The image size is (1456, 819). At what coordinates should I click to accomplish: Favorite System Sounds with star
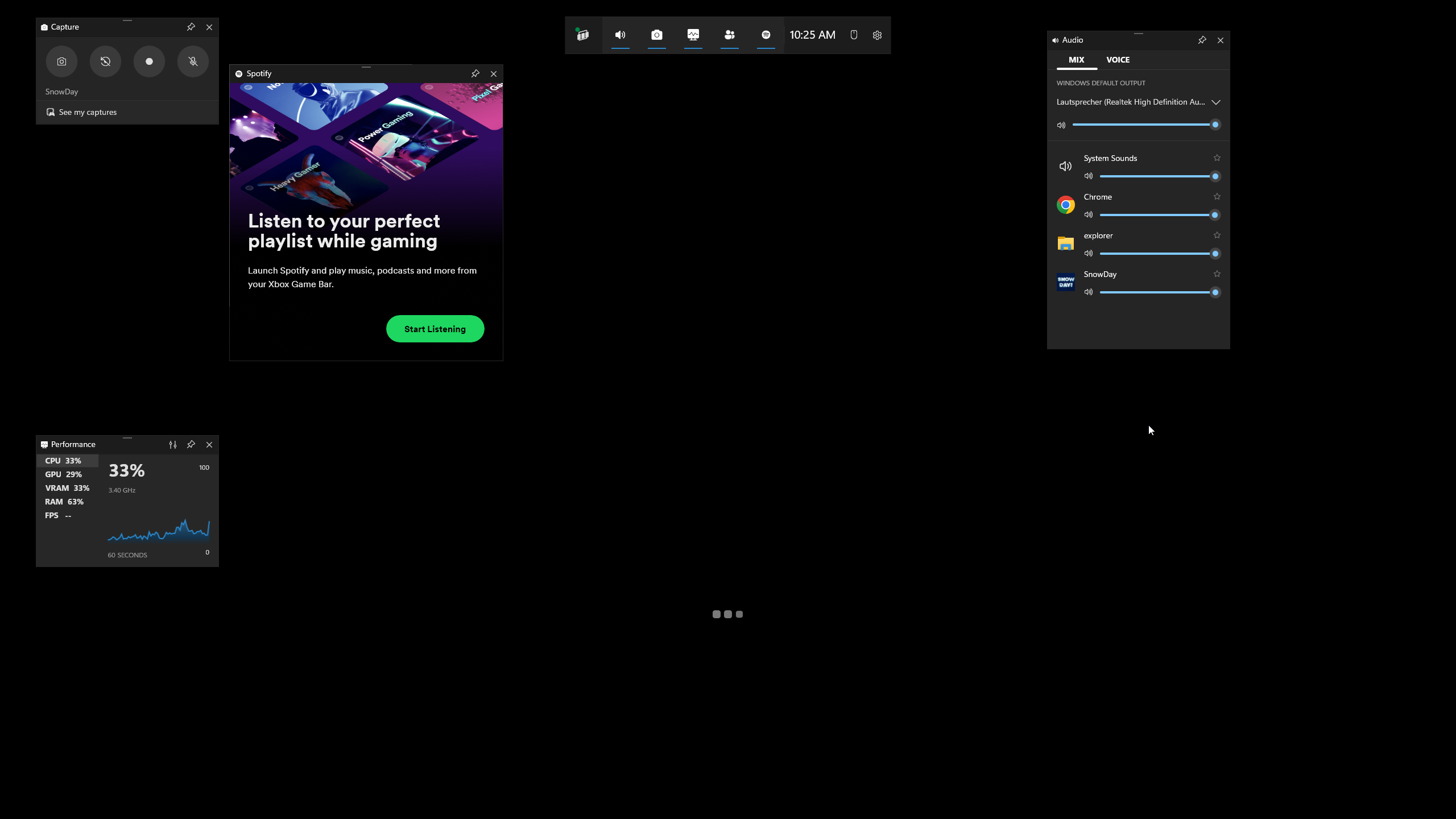[x=1217, y=158]
